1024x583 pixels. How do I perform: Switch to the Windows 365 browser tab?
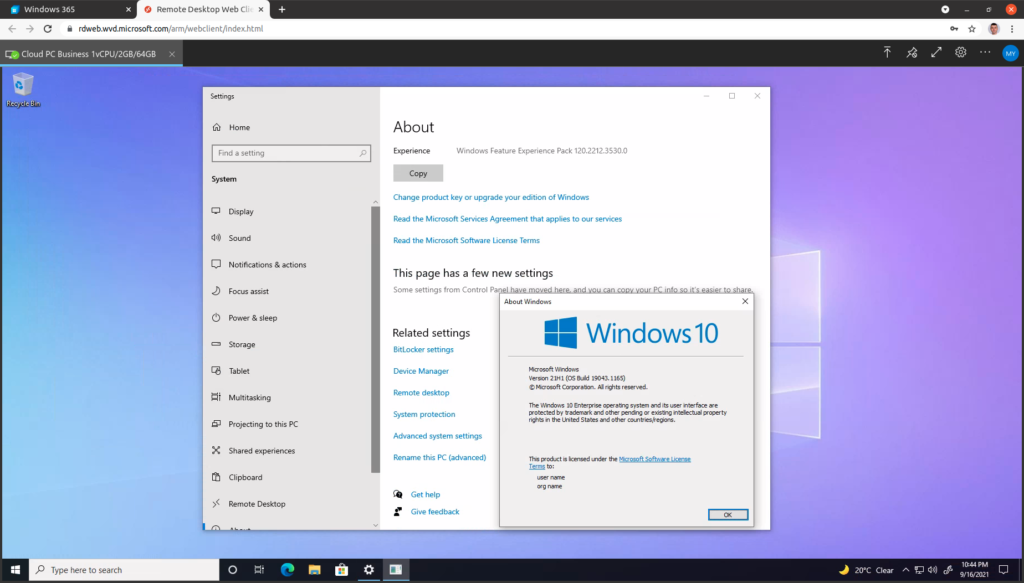pos(69,9)
